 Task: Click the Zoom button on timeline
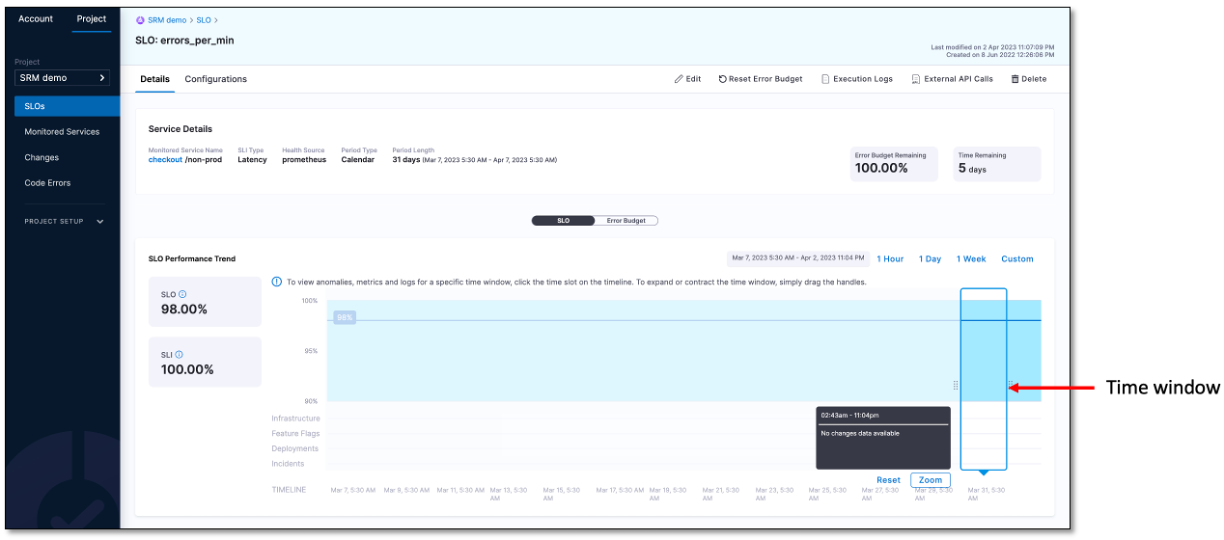click(x=930, y=480)
